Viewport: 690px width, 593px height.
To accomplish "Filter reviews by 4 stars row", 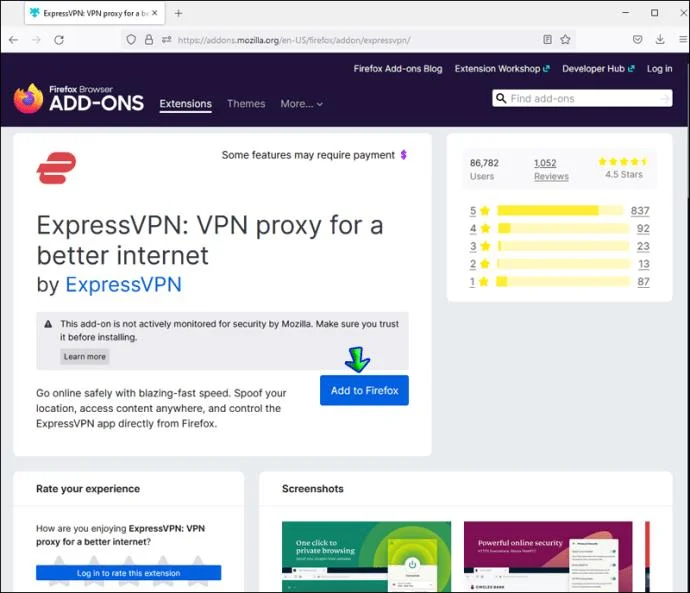I will click(x=559, y=228).
